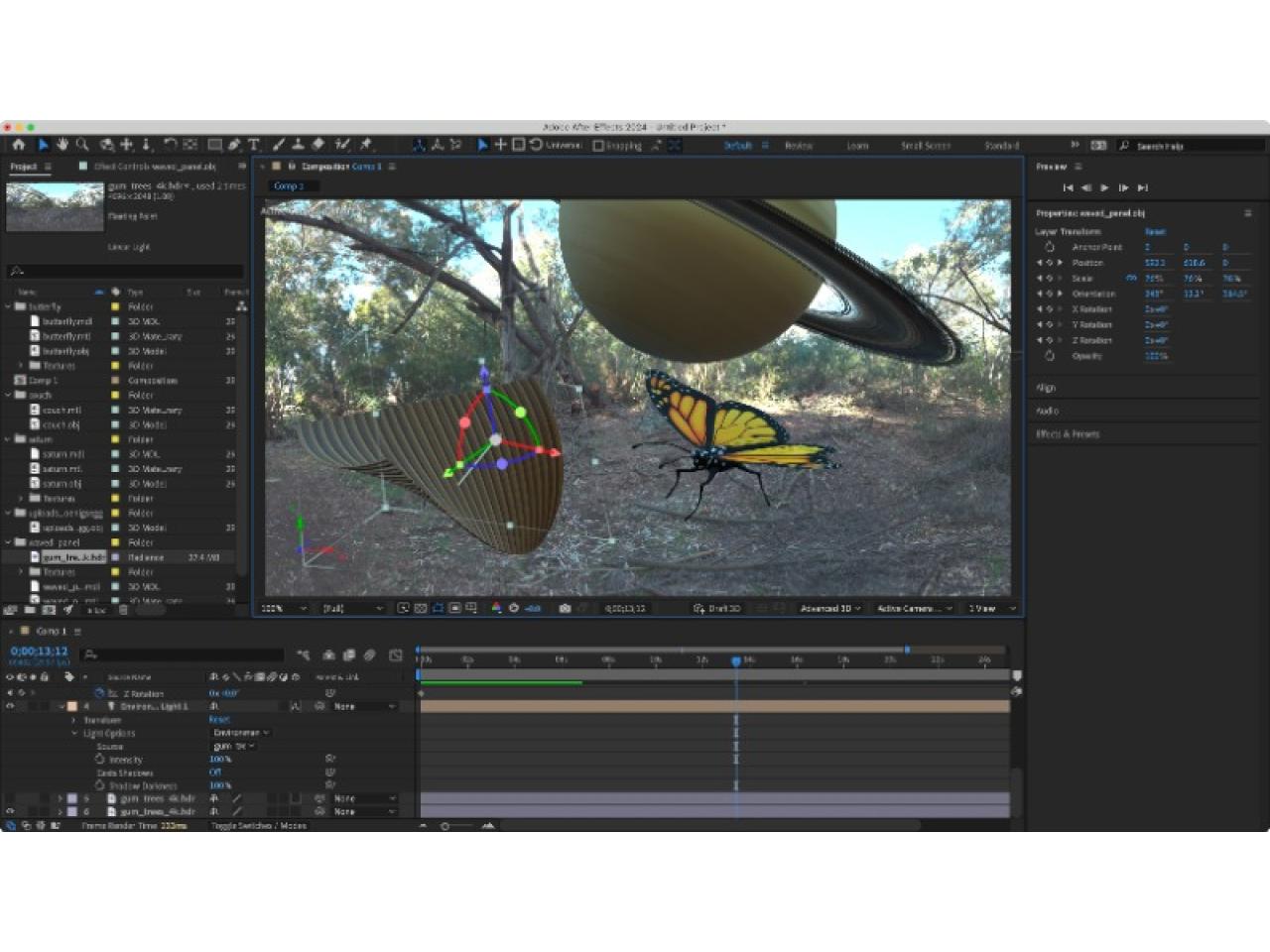1270x952 pixels.
Task: Click the Home icon in toolbar
Action: click(x=18, y=145)
